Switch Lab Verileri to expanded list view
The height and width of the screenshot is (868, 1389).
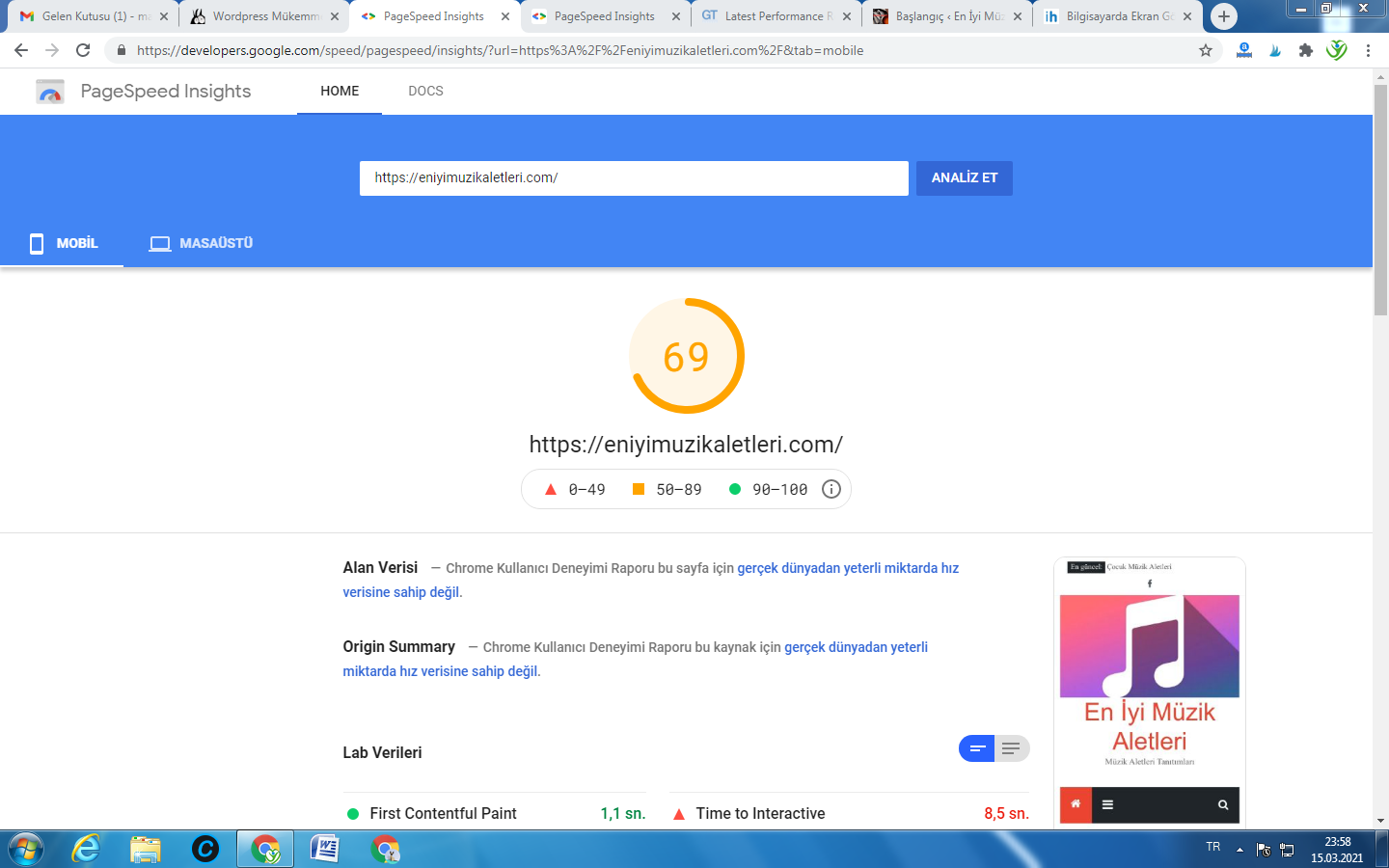pyautogui.click(x=1012, y=748)
